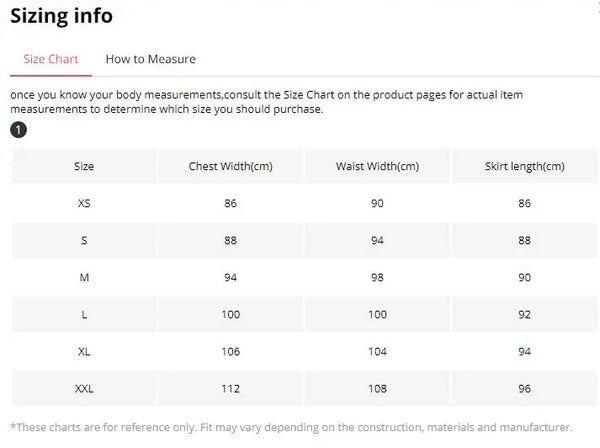Select the M size row label

(x=84, y=277)
